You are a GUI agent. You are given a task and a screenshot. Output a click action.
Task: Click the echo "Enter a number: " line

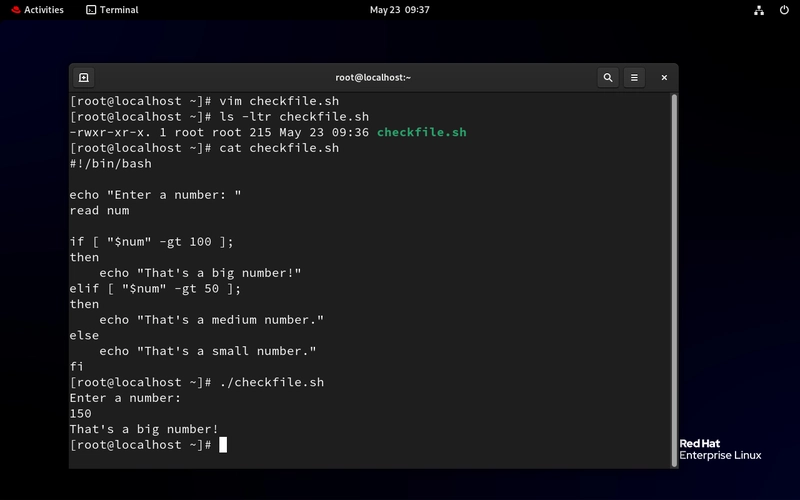tap(155, 195)
